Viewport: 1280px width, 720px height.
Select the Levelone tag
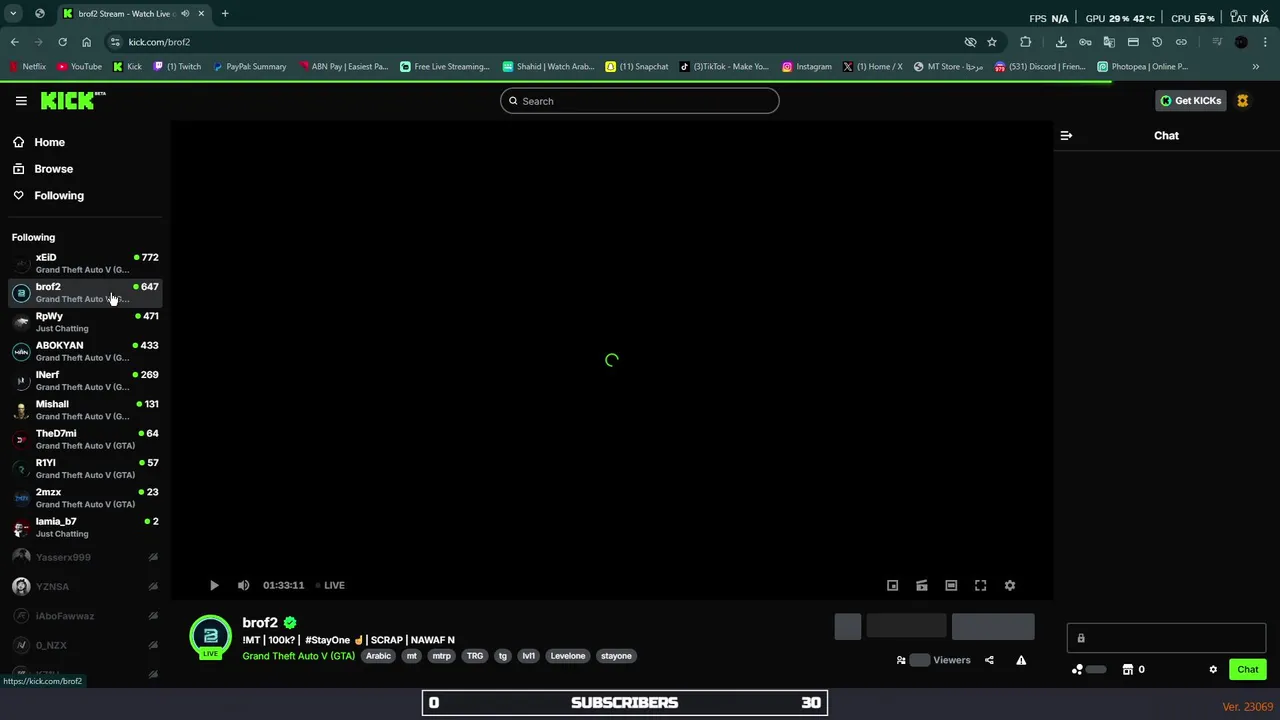pos(567,656)
